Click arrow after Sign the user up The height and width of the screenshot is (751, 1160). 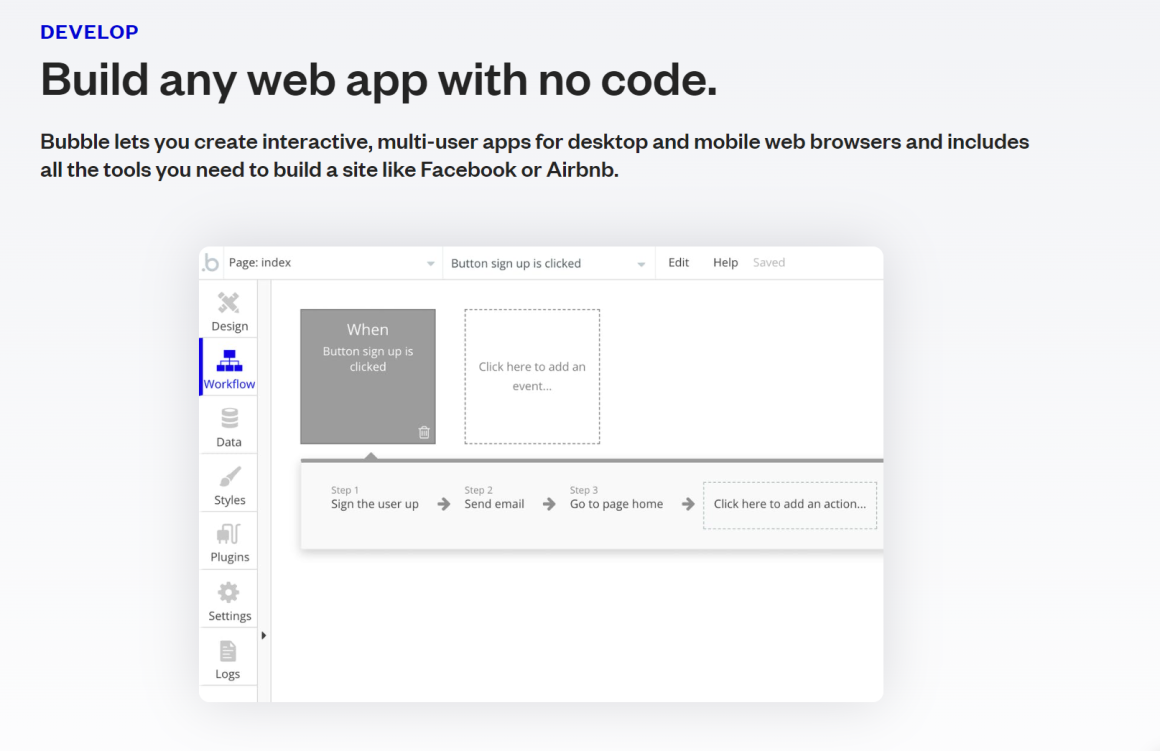tap(443, 504)
